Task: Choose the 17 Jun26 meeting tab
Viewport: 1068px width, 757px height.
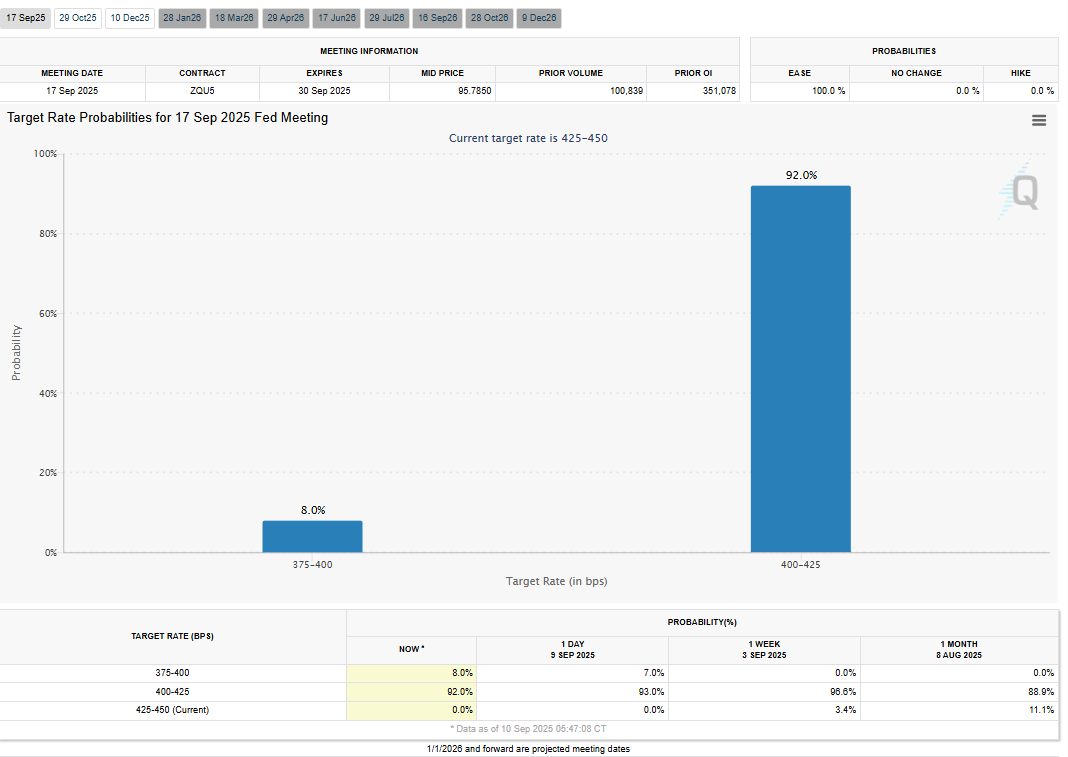Action: pyautogui.click(x=337, y=18)
